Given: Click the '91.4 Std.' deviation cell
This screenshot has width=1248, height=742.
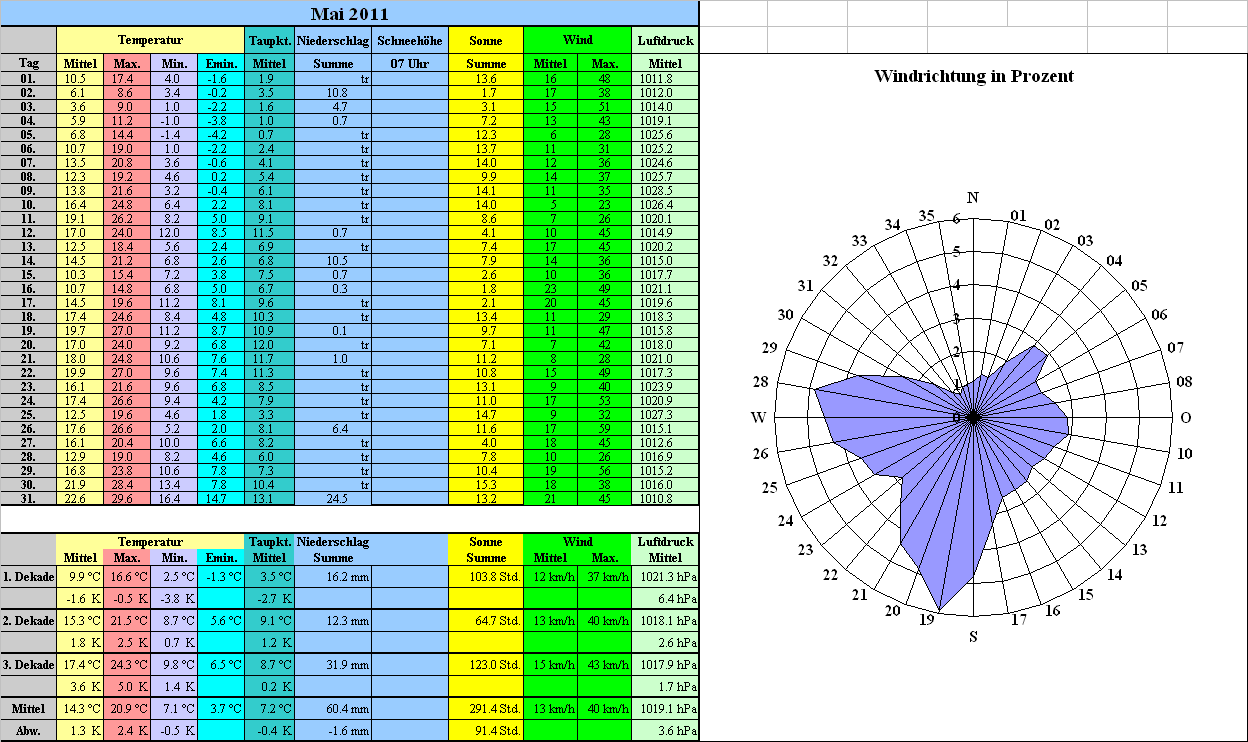Looking at the screenshot, I should point(486,730).
